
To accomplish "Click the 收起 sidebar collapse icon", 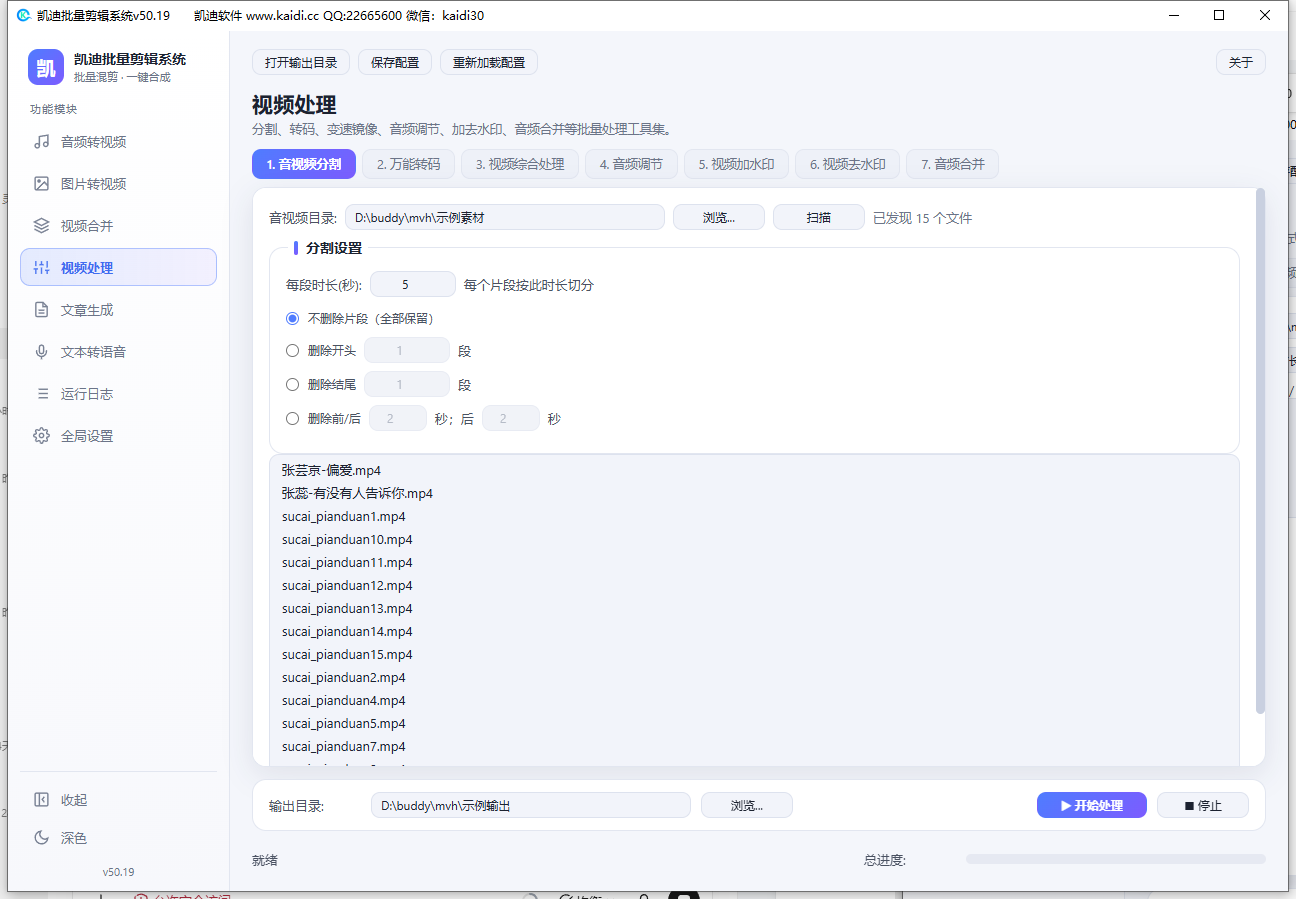I will 42,800.
